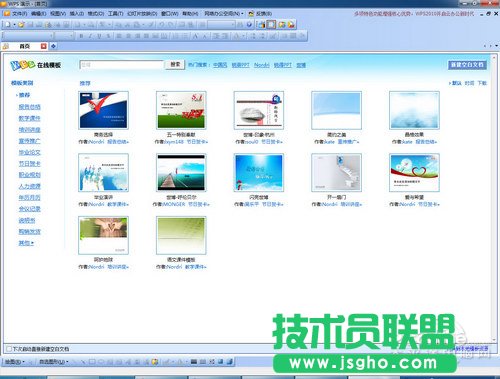Open the 五一特别奉献 template thumbnail

[181, 110]
